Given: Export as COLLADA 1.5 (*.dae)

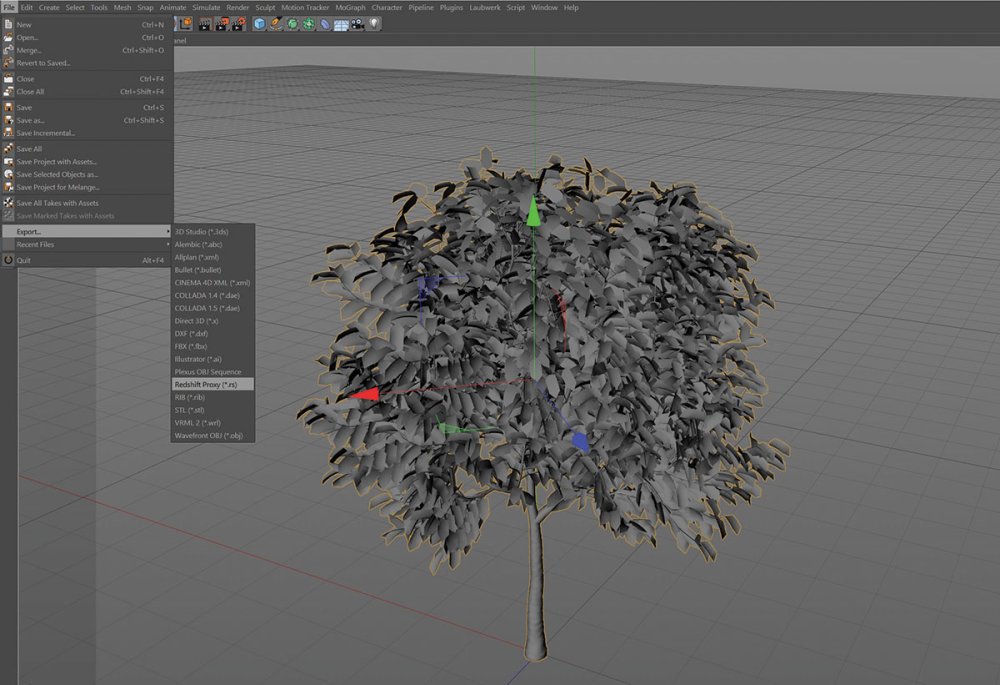Looking at the screenshot, I should point(213,309).
